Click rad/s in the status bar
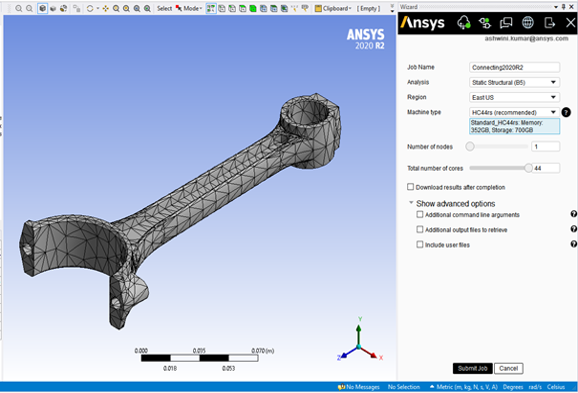This screenshot has height=393, width=578. (x=535, y=387)
